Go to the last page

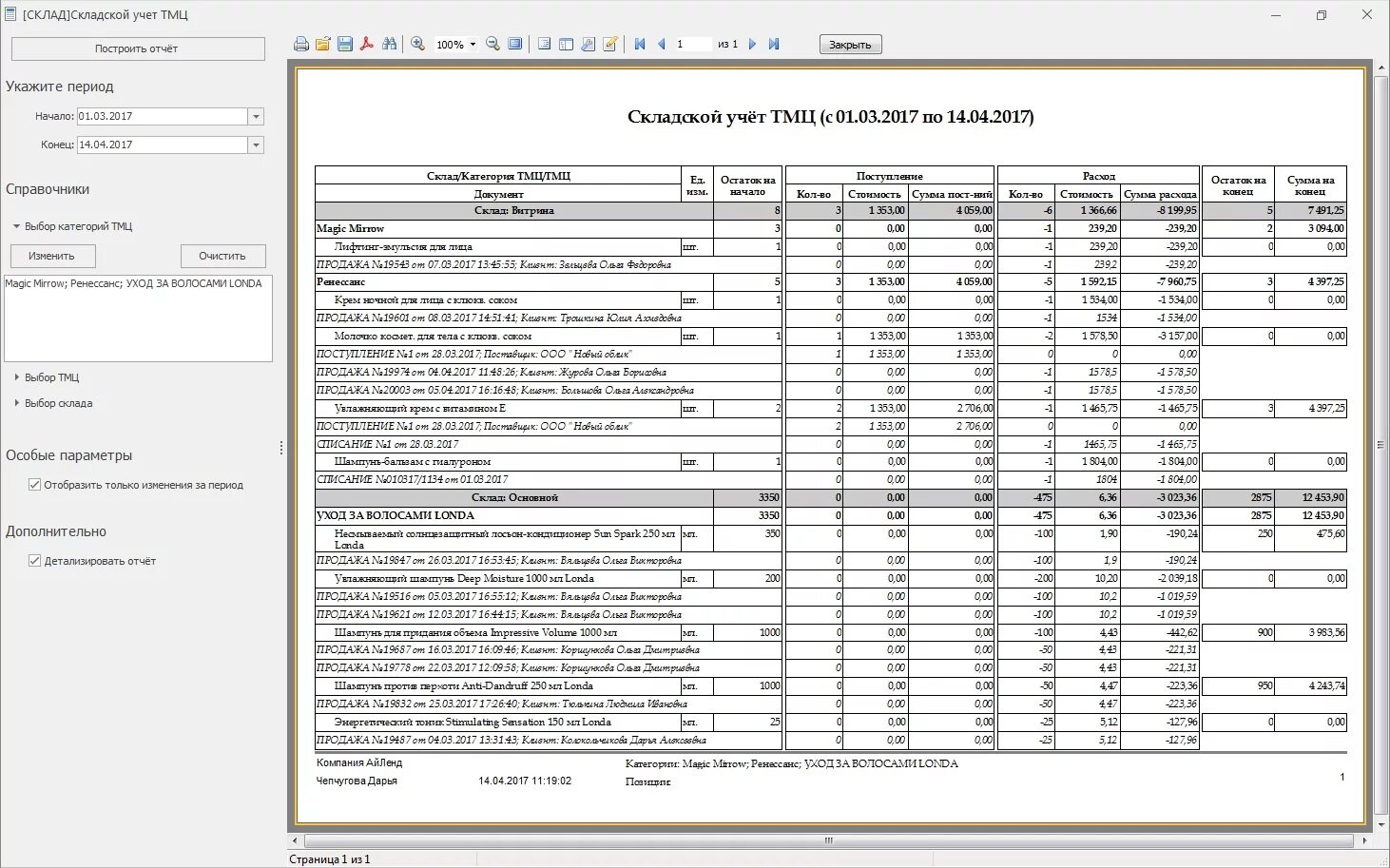(774, 45)
